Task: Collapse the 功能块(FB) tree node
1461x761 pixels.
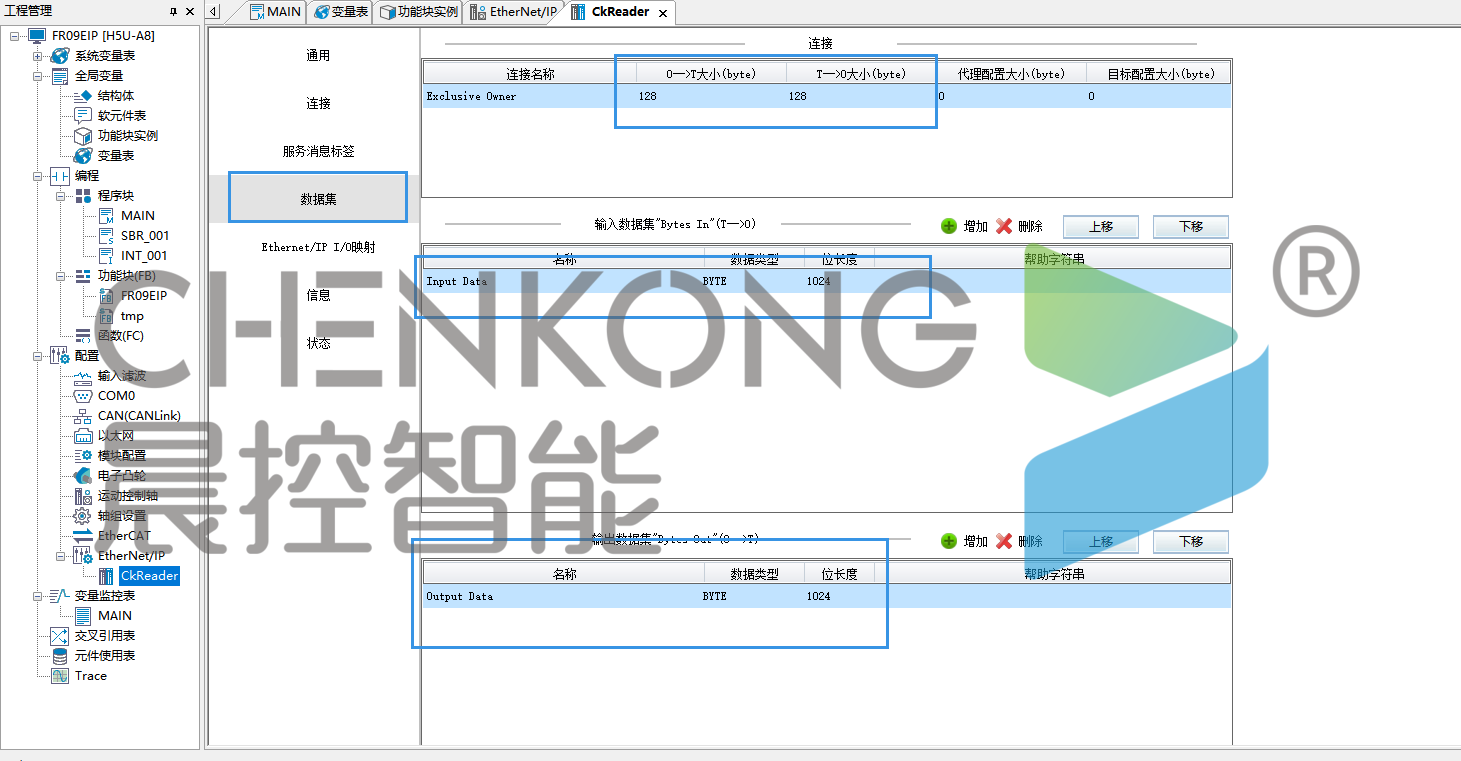Action: (x=61, y=276)
